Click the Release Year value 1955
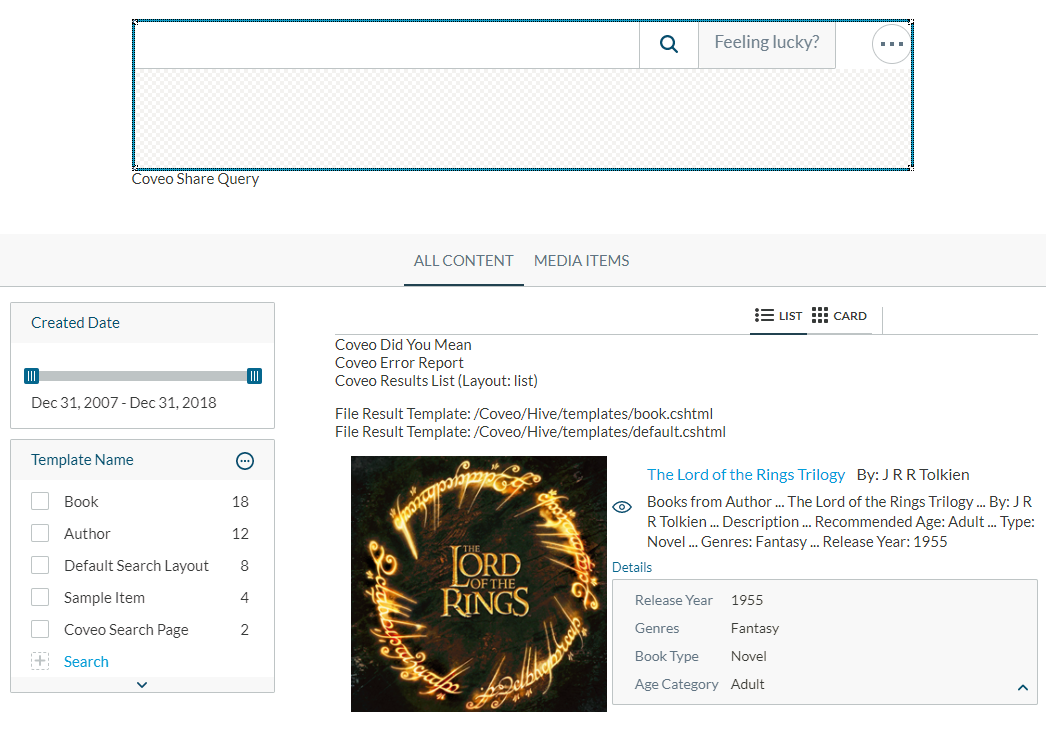The image size is (1046, 742). click(x=747, y=600)
